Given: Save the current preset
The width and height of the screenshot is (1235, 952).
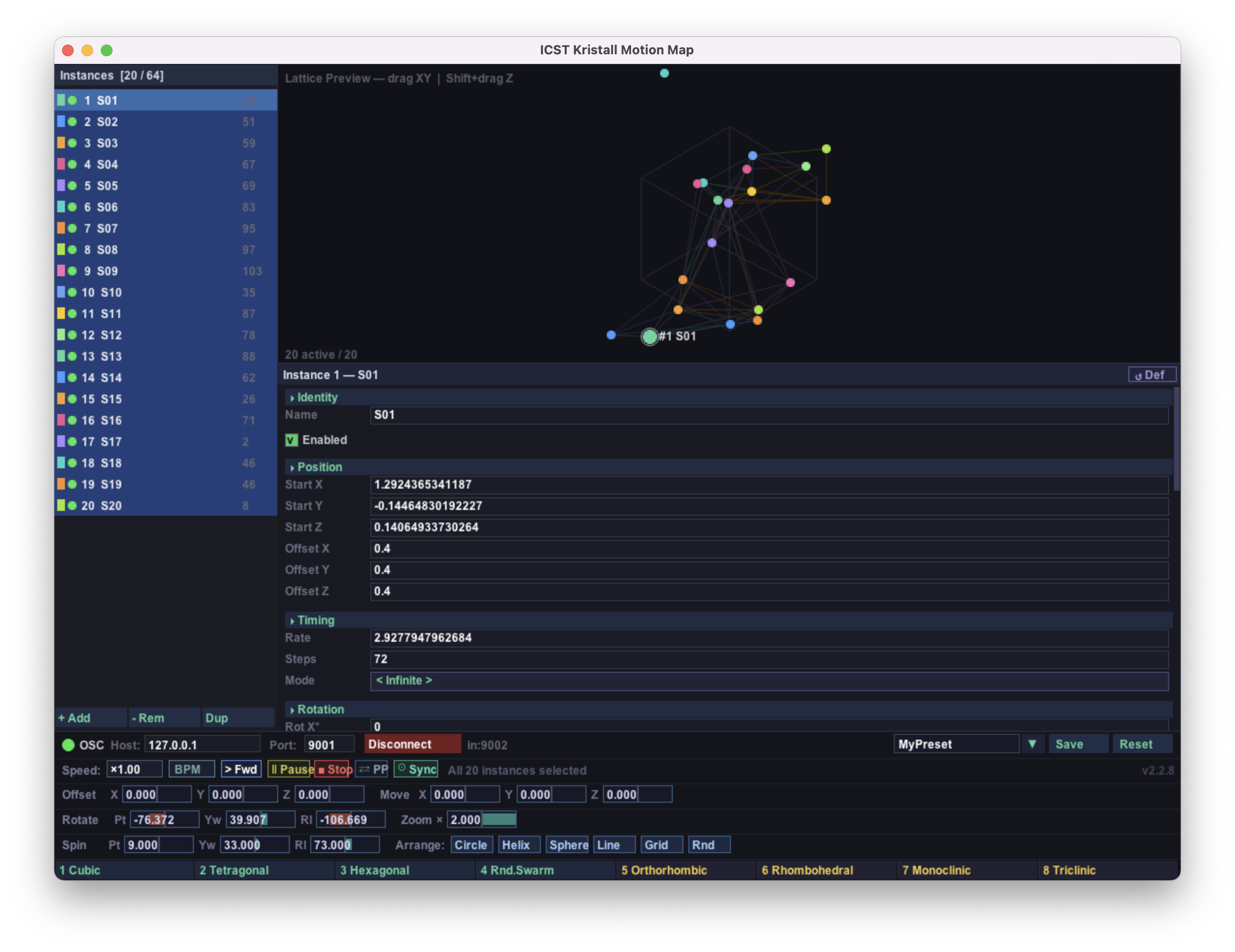Looking at the screenshot, I should click(x=1078, y=745).
